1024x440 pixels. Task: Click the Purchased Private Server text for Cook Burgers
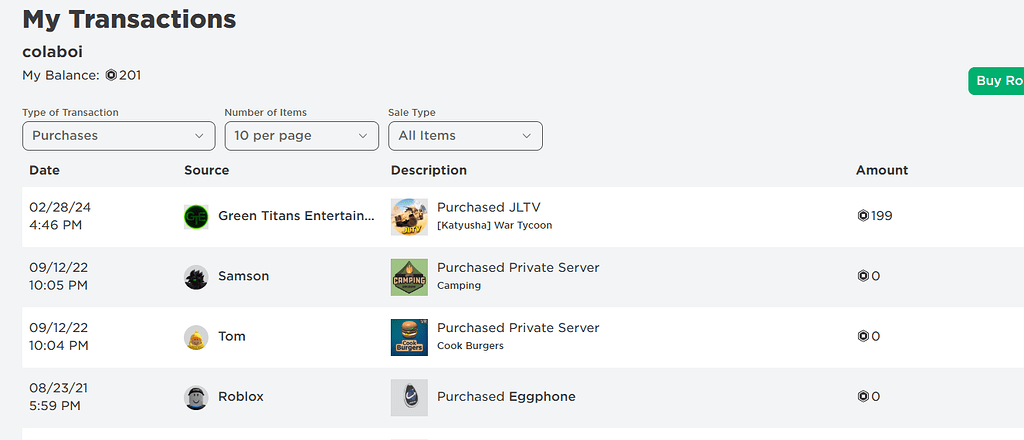[518, 328]
